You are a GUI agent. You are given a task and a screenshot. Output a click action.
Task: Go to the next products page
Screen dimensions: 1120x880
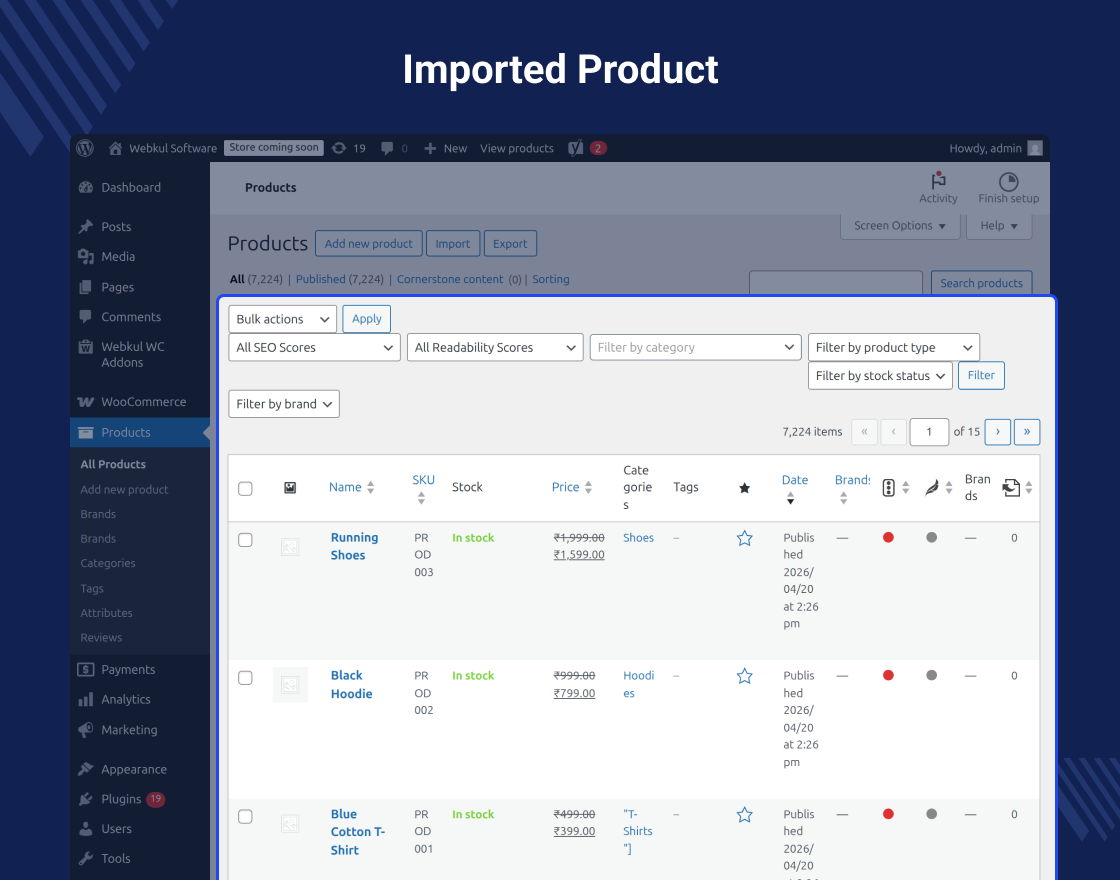coord(997,432)
